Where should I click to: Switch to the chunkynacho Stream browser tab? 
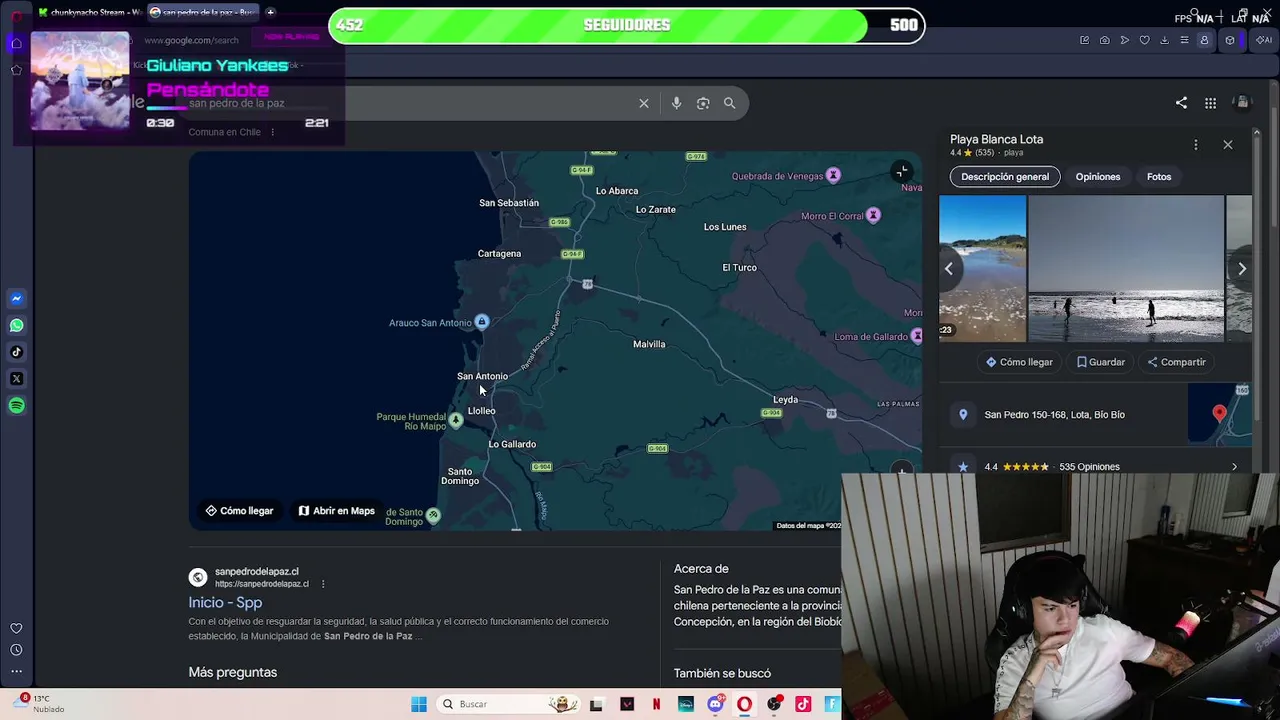click(89, 12)
